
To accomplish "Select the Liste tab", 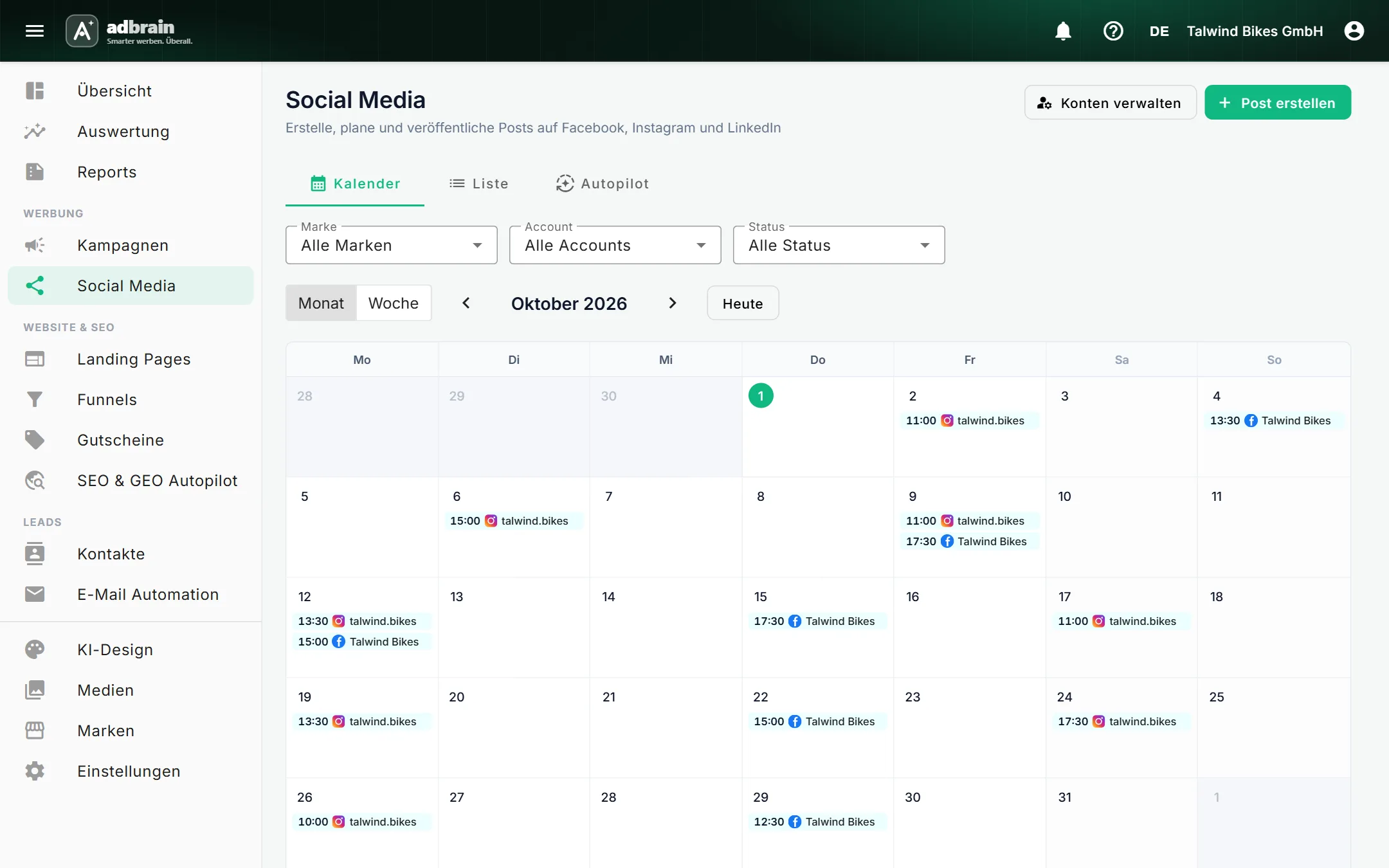I will pos(478,184).
